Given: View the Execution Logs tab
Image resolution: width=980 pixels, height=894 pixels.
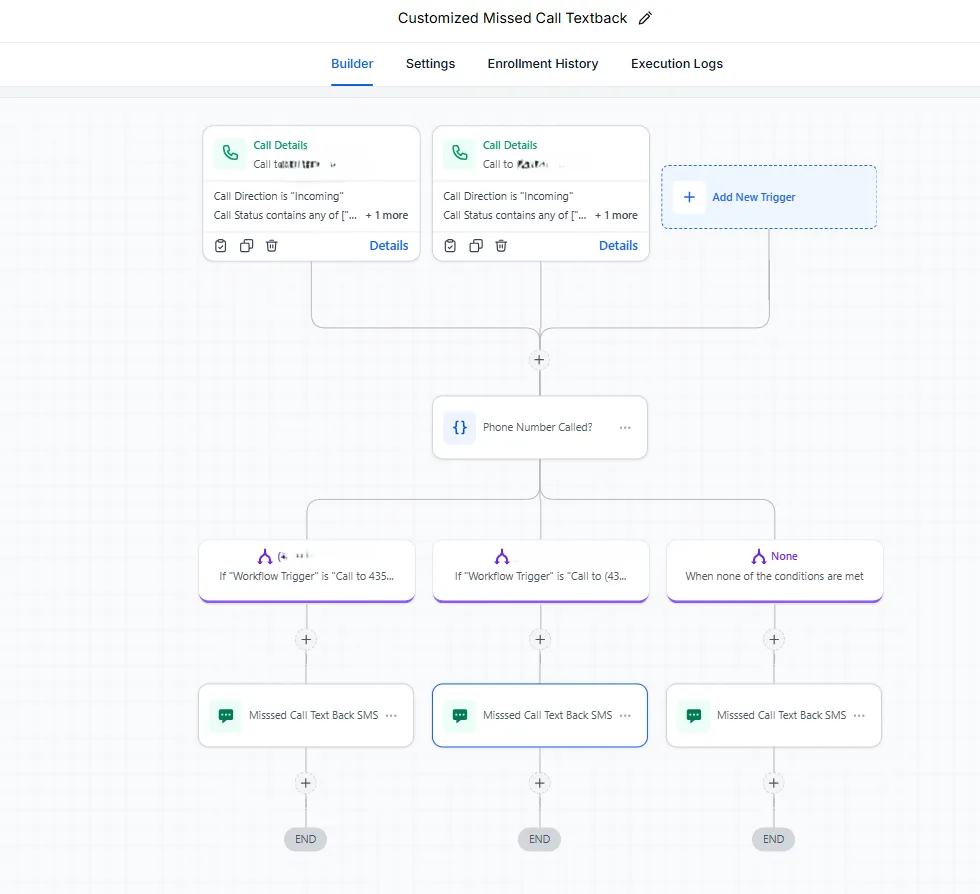Looking at the screenshot, I should (677, 64).
